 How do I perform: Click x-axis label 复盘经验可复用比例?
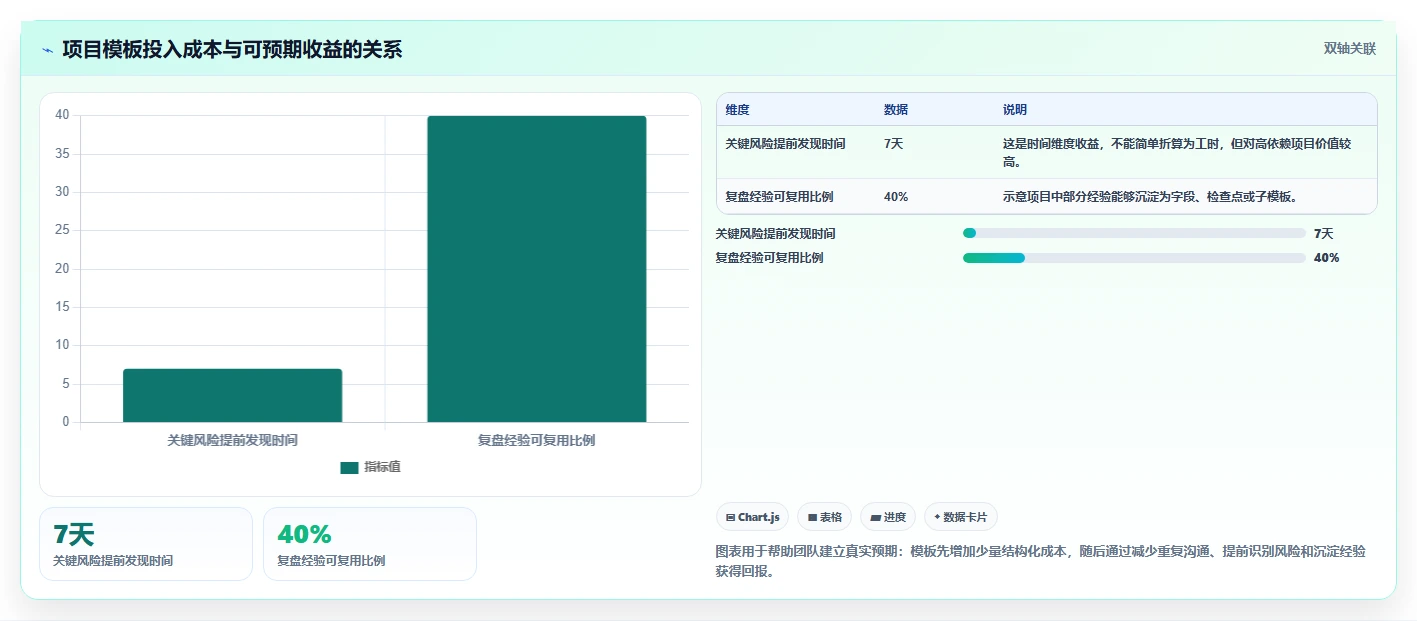(537, 440)
